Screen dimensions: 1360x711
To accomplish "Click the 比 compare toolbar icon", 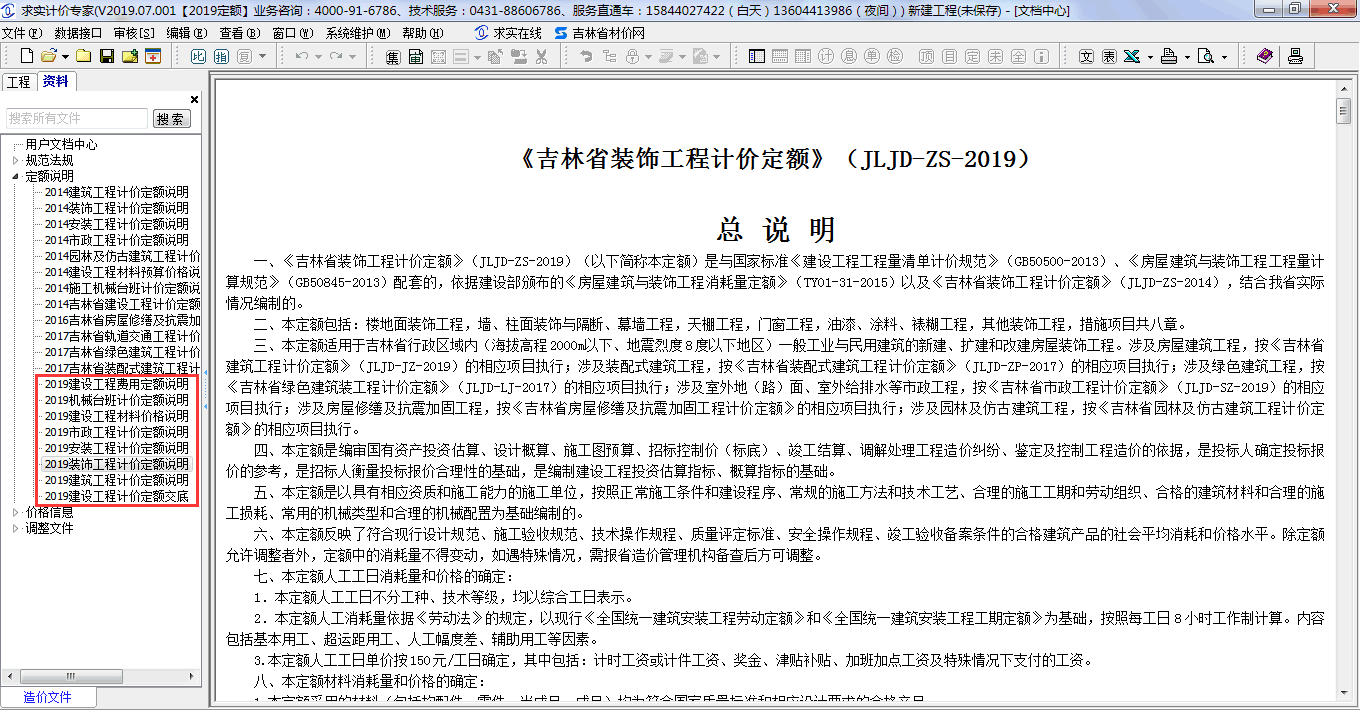I will click(197, 56).
